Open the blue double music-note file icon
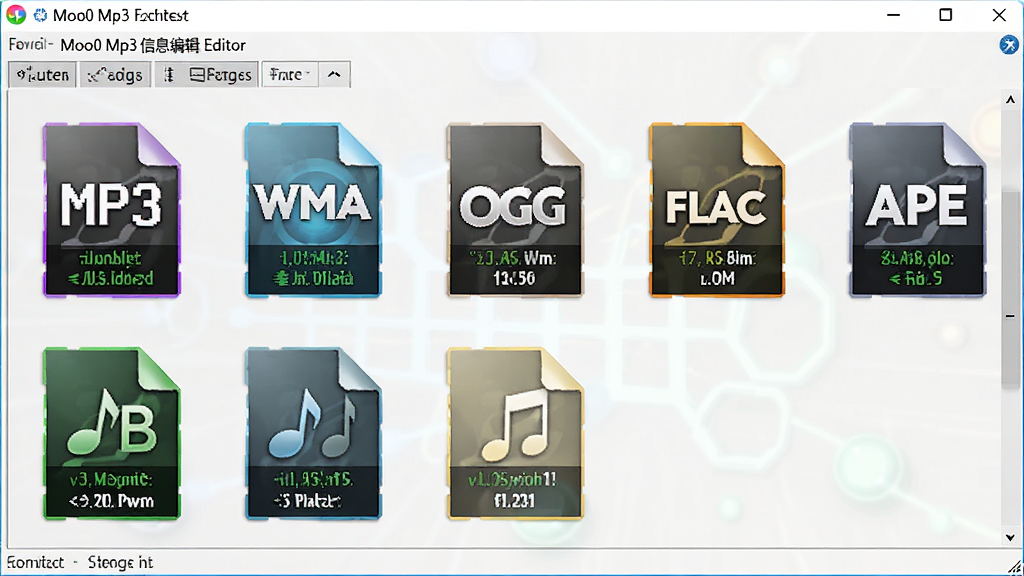1024x576 pixels. point(313,434)
